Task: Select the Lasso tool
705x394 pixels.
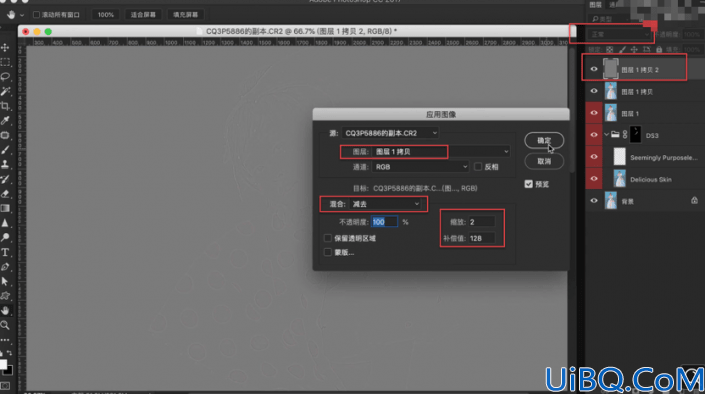Action: [5, 76]
